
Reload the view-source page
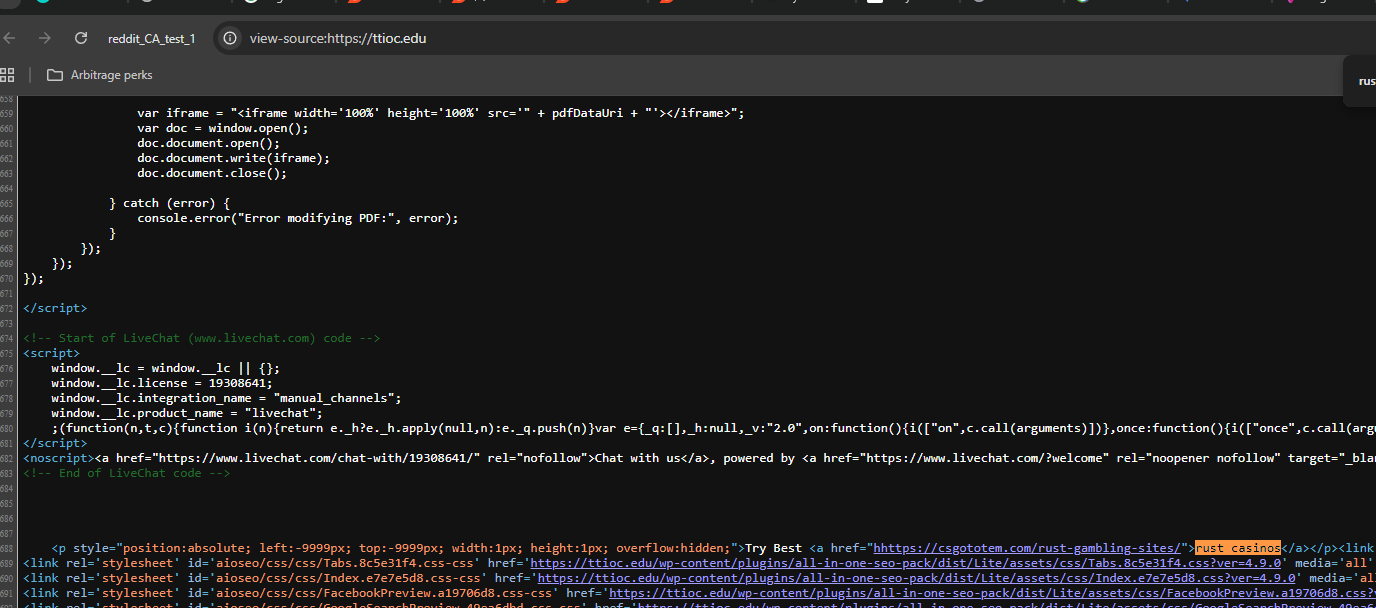coord(81,38)
